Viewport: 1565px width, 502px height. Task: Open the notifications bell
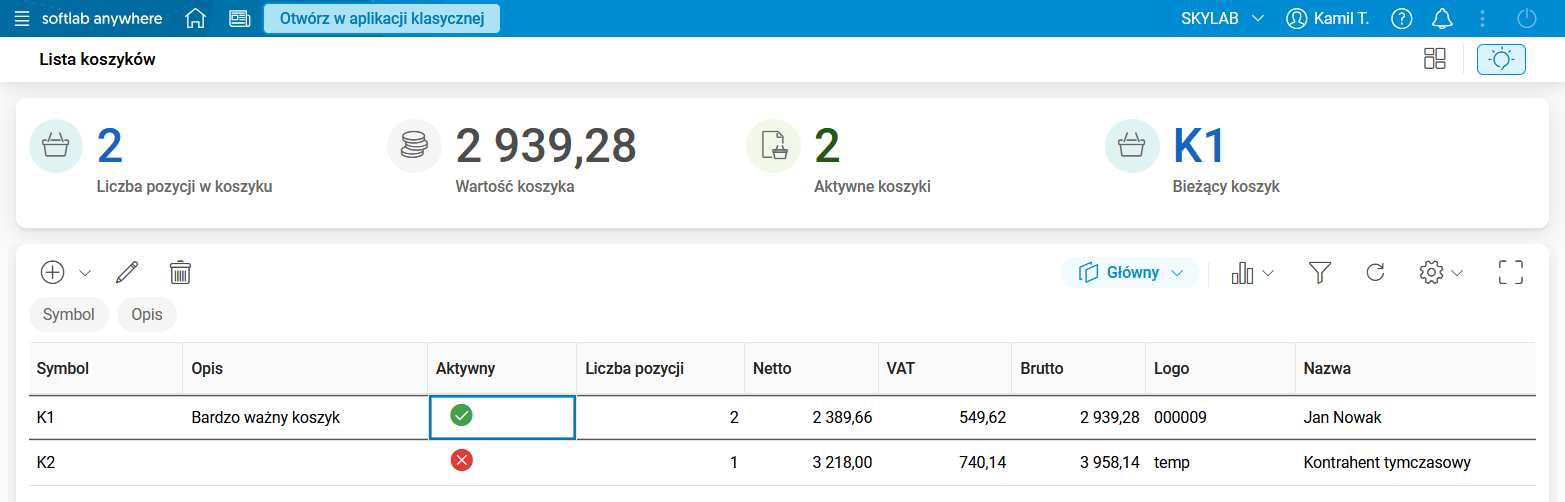(1441, 19)
